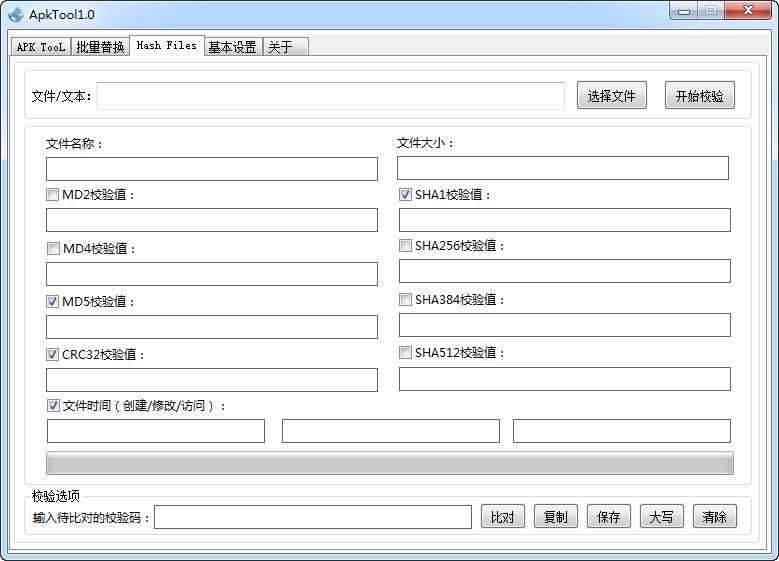This screenshot has height=561, width=779.
Task: Go to the 关于 tab
Action: (286, 47)
